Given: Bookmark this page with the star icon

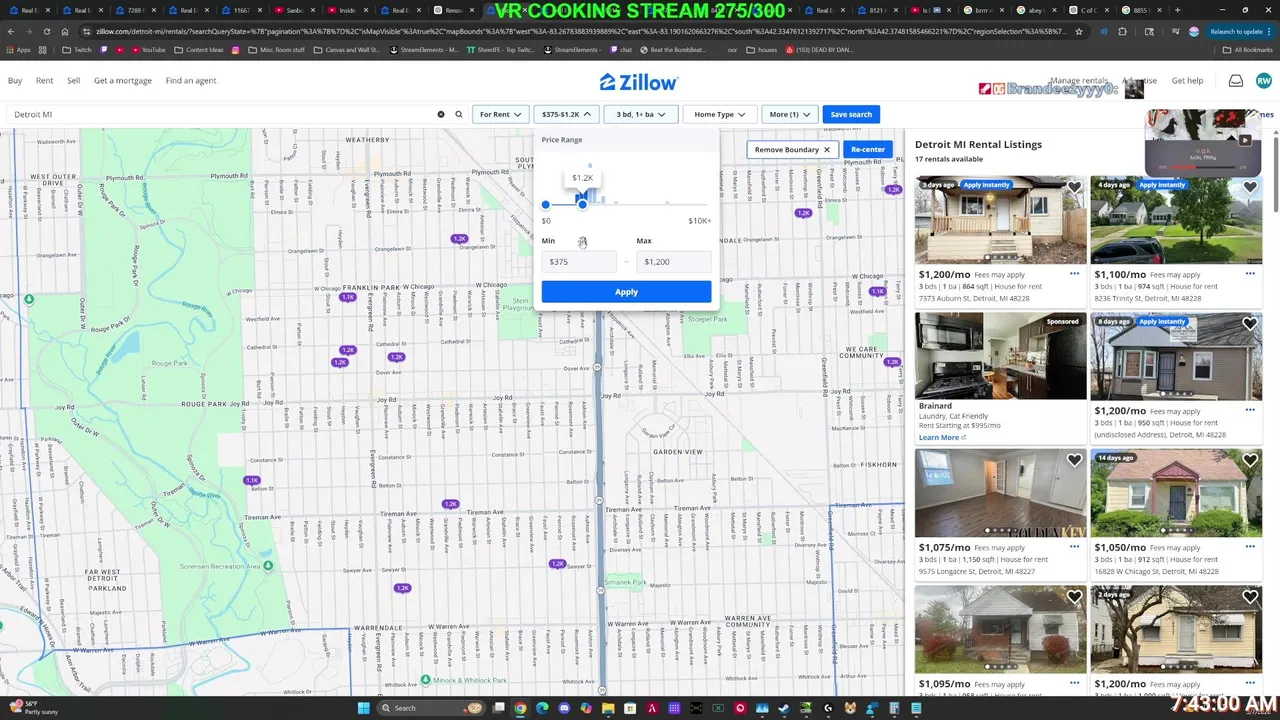Looking at the screenshot, I should [1078, 31].
